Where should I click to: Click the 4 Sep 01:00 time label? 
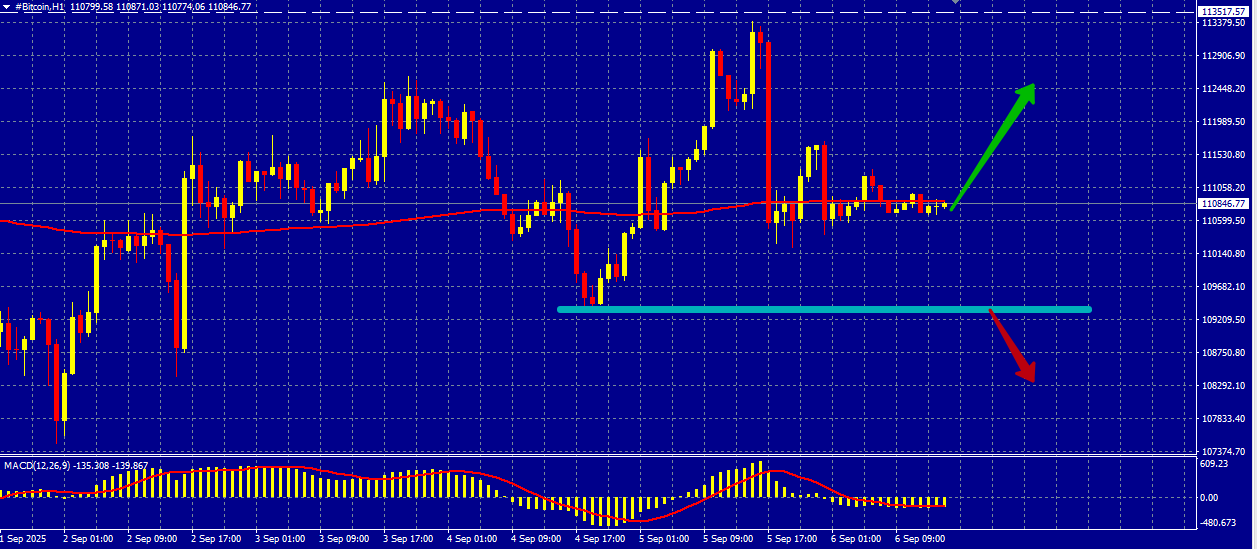pos(471,539)
